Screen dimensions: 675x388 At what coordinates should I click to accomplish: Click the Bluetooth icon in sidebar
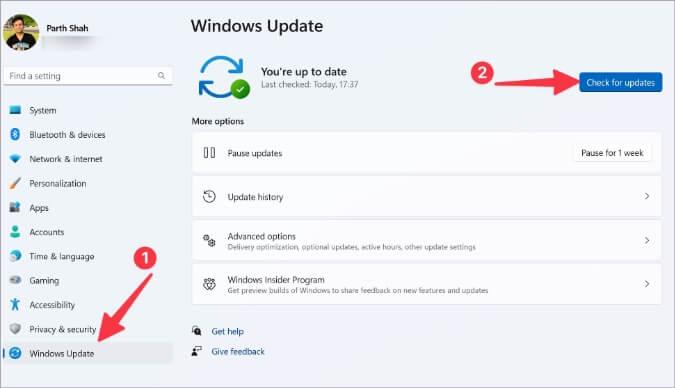click(15, 134)
